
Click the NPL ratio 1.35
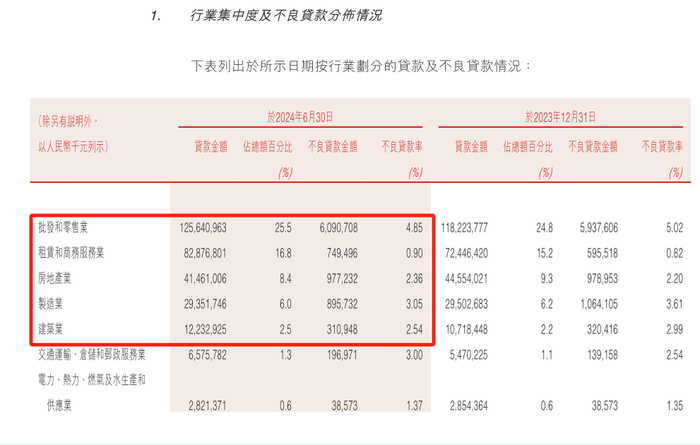click(675, 406)
